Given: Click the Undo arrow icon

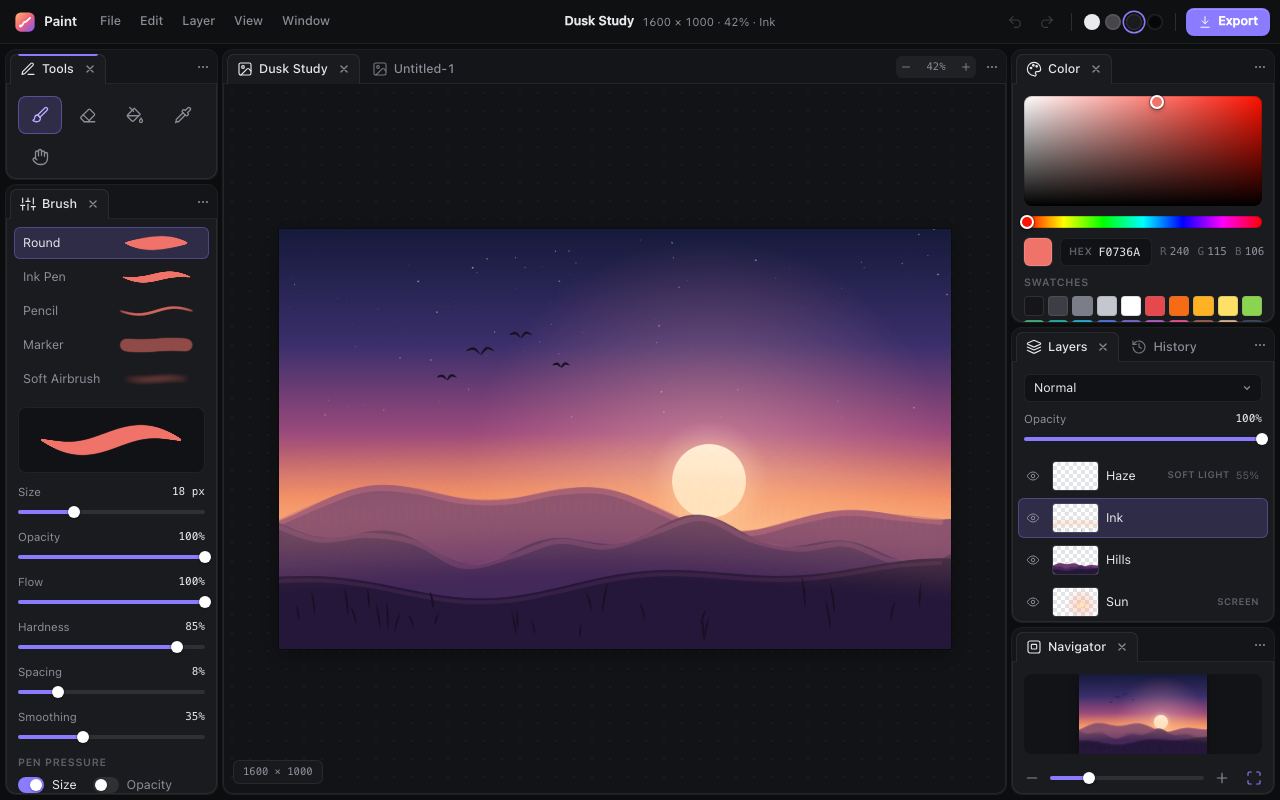Looking at the screenshot, I should point(1015,21).
